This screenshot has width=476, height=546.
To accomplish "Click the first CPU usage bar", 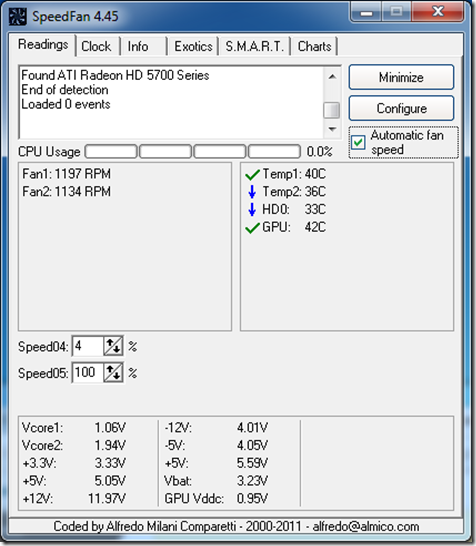I will [111, 151].
